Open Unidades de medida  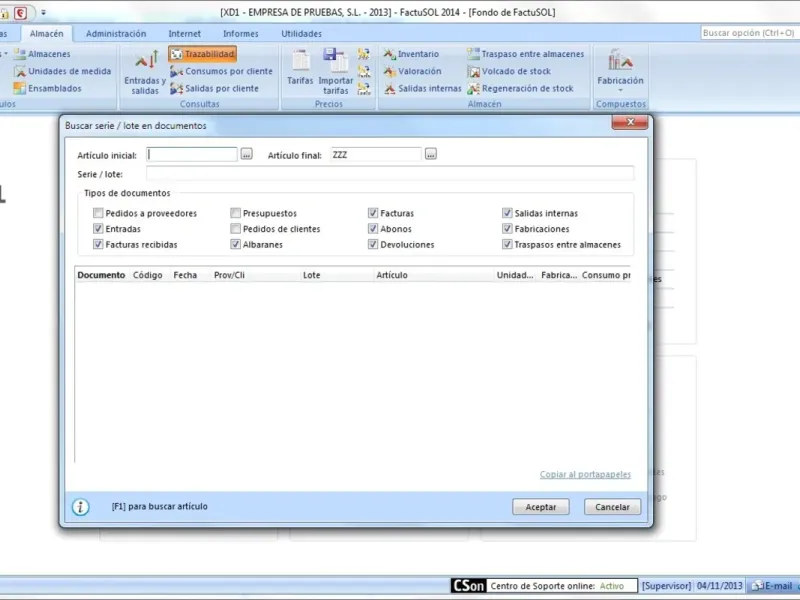coord(63,71)
